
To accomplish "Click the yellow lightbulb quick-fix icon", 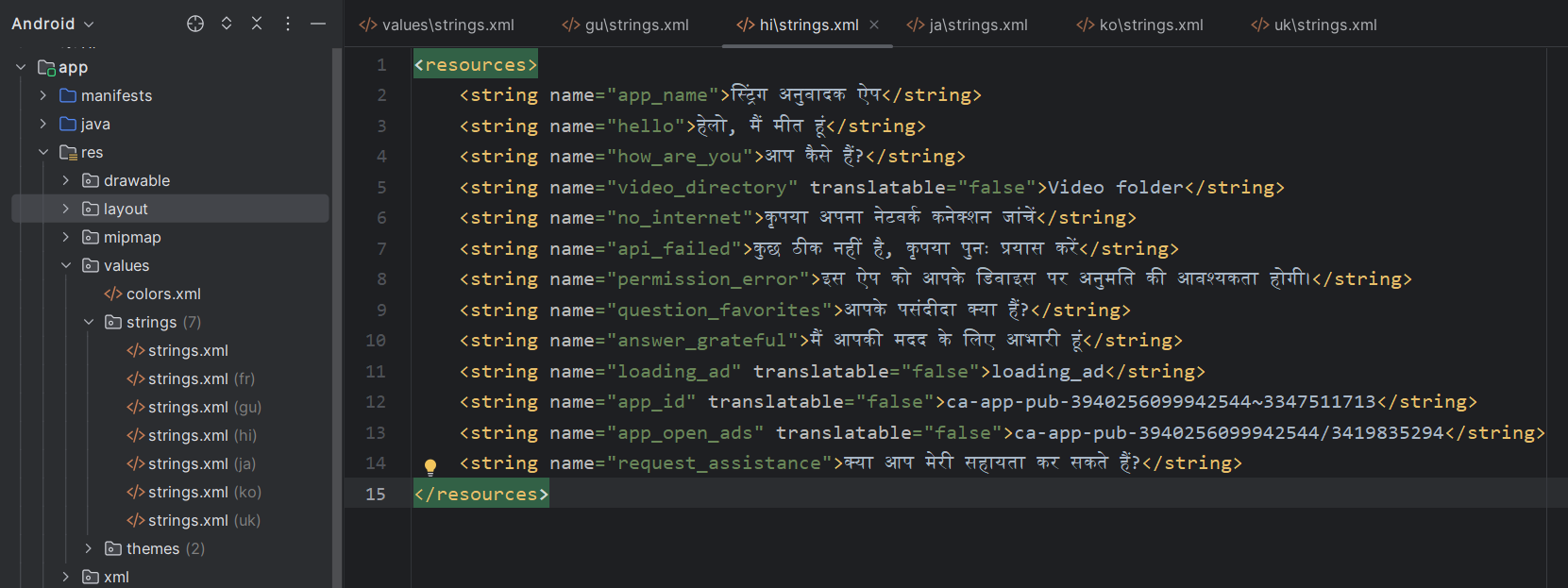I will coord(430,466).
